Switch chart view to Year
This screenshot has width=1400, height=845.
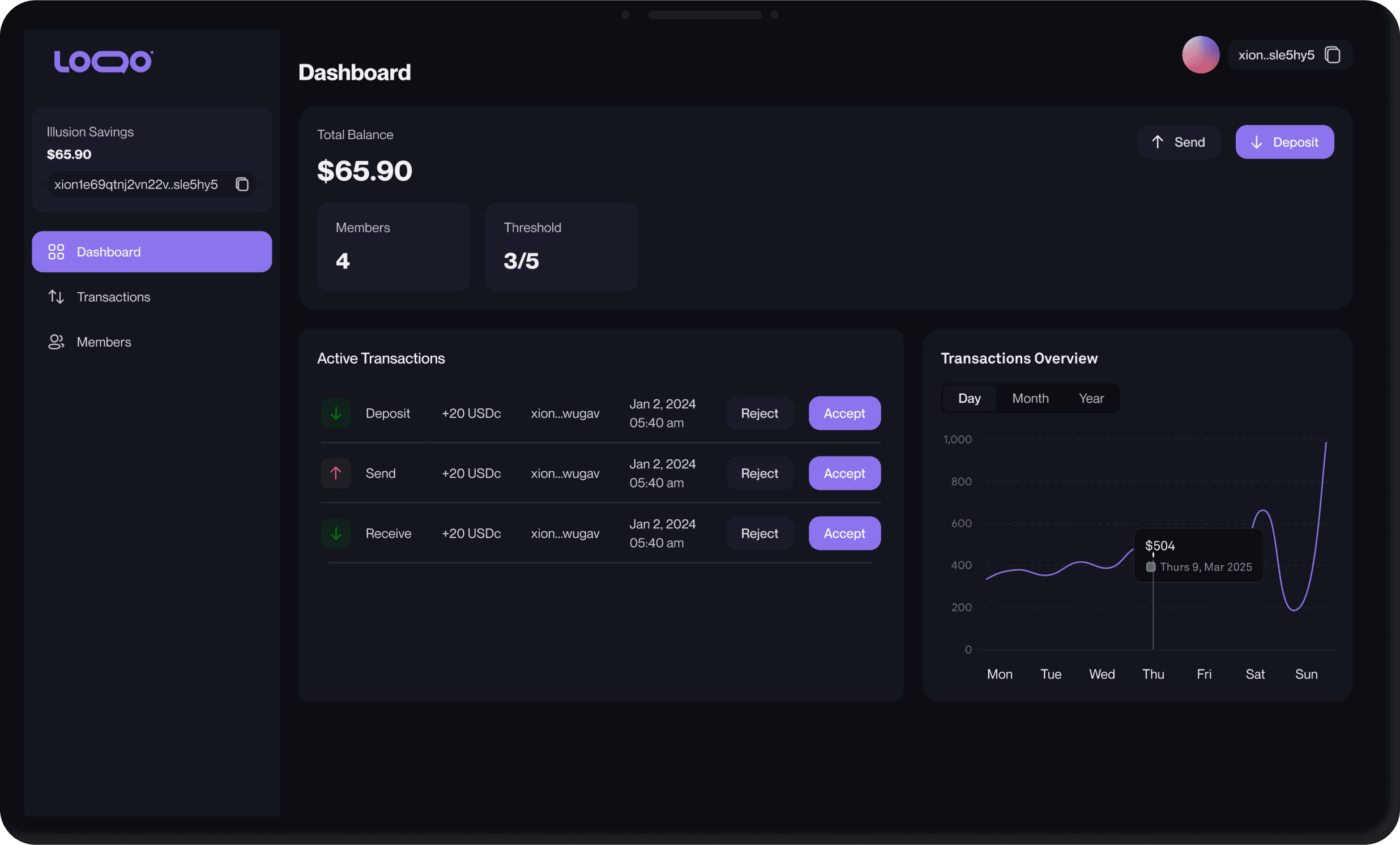tap(1090, 398)
